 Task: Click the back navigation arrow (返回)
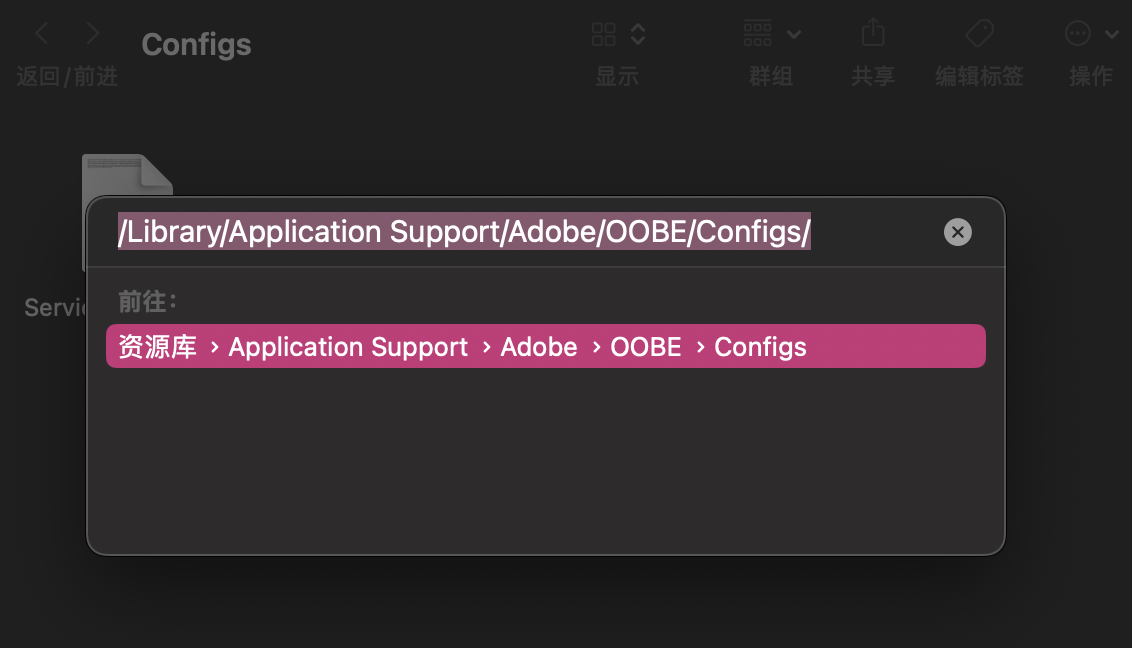pos(40,33)
